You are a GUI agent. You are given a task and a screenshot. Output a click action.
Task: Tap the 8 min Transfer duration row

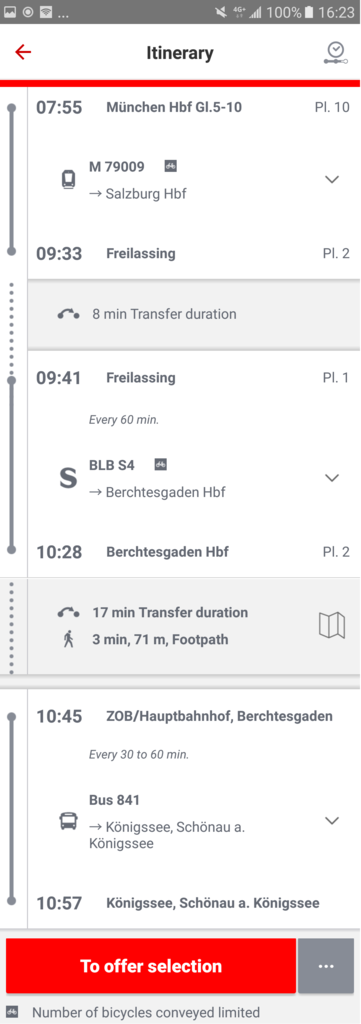193,314
